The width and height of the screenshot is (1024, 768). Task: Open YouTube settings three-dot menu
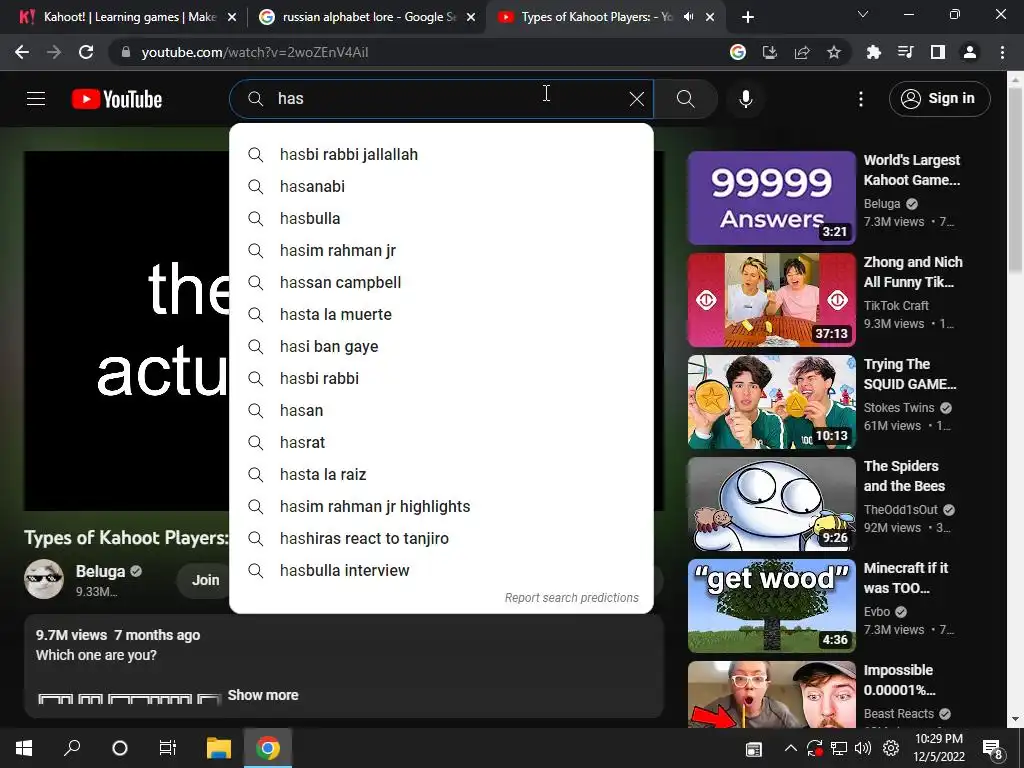[861, 99]
